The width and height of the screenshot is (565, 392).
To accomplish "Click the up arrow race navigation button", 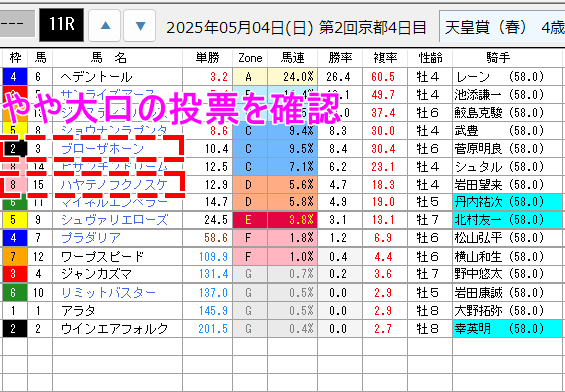I will click(x=105, y=26).
